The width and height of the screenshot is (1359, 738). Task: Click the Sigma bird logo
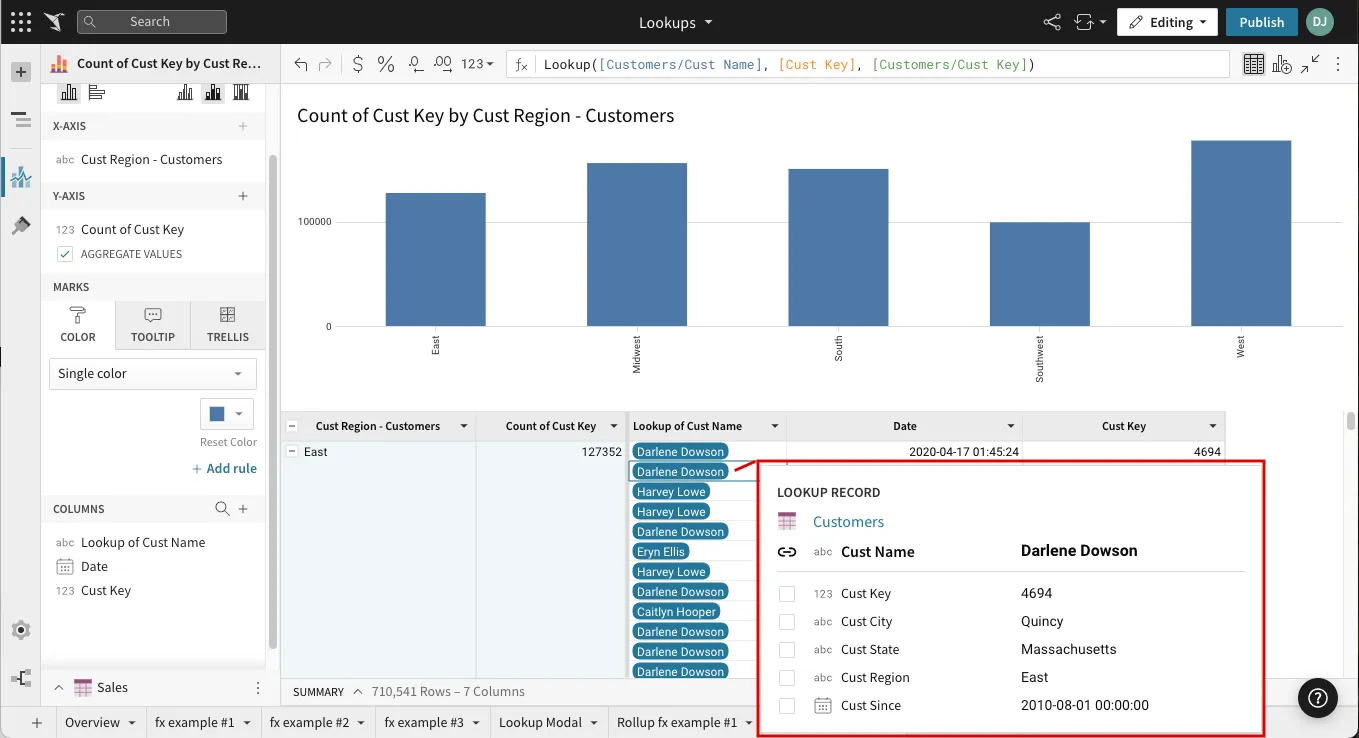pos(54,22)
